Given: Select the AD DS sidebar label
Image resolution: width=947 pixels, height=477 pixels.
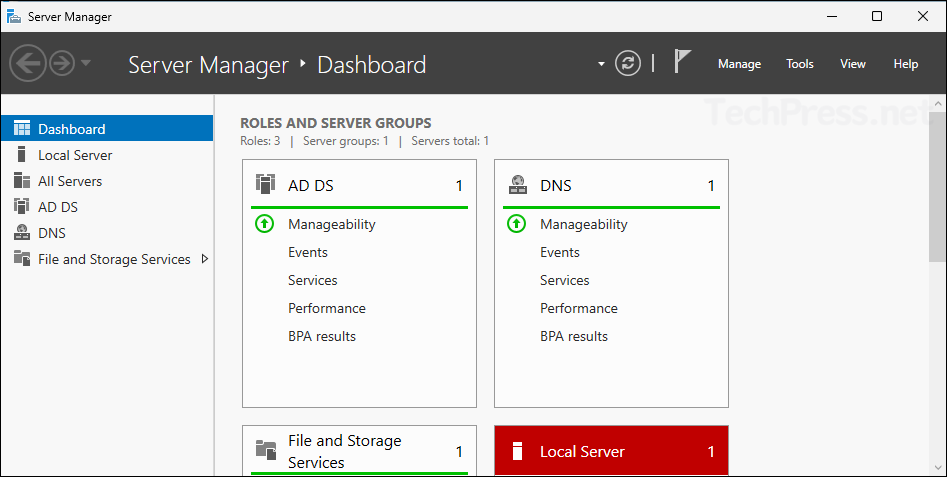Looking at the screenshot, I should 58,207.
